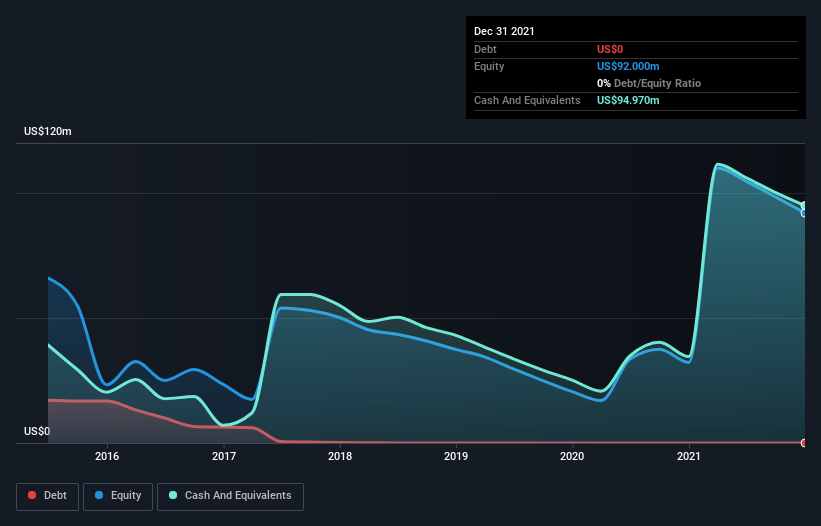Click the blue Equity endpoint marker
Screen dimensions: 821x526
804,213
